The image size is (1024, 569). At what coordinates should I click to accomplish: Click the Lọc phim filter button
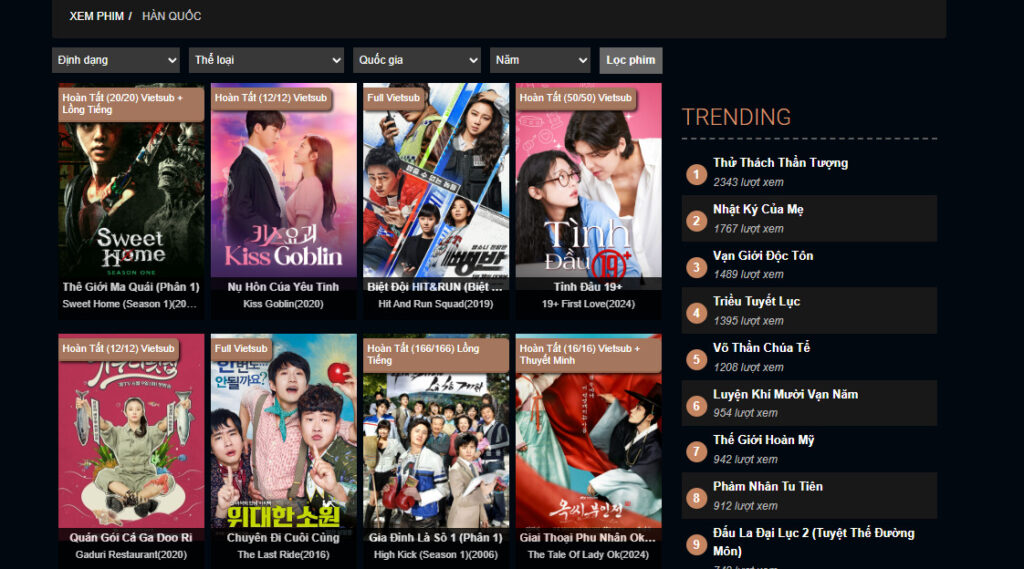630,60
